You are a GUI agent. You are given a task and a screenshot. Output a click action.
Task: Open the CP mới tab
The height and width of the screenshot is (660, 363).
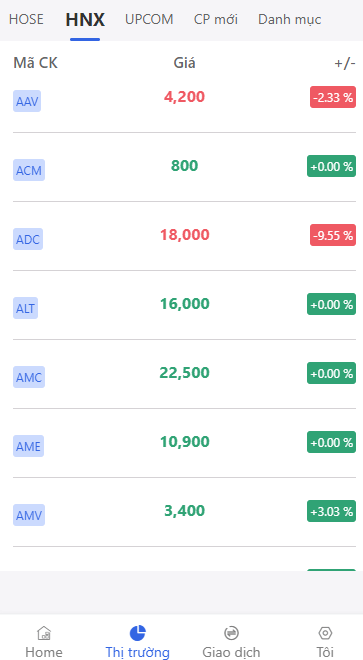pyautogui.click(x=216, y=19)
